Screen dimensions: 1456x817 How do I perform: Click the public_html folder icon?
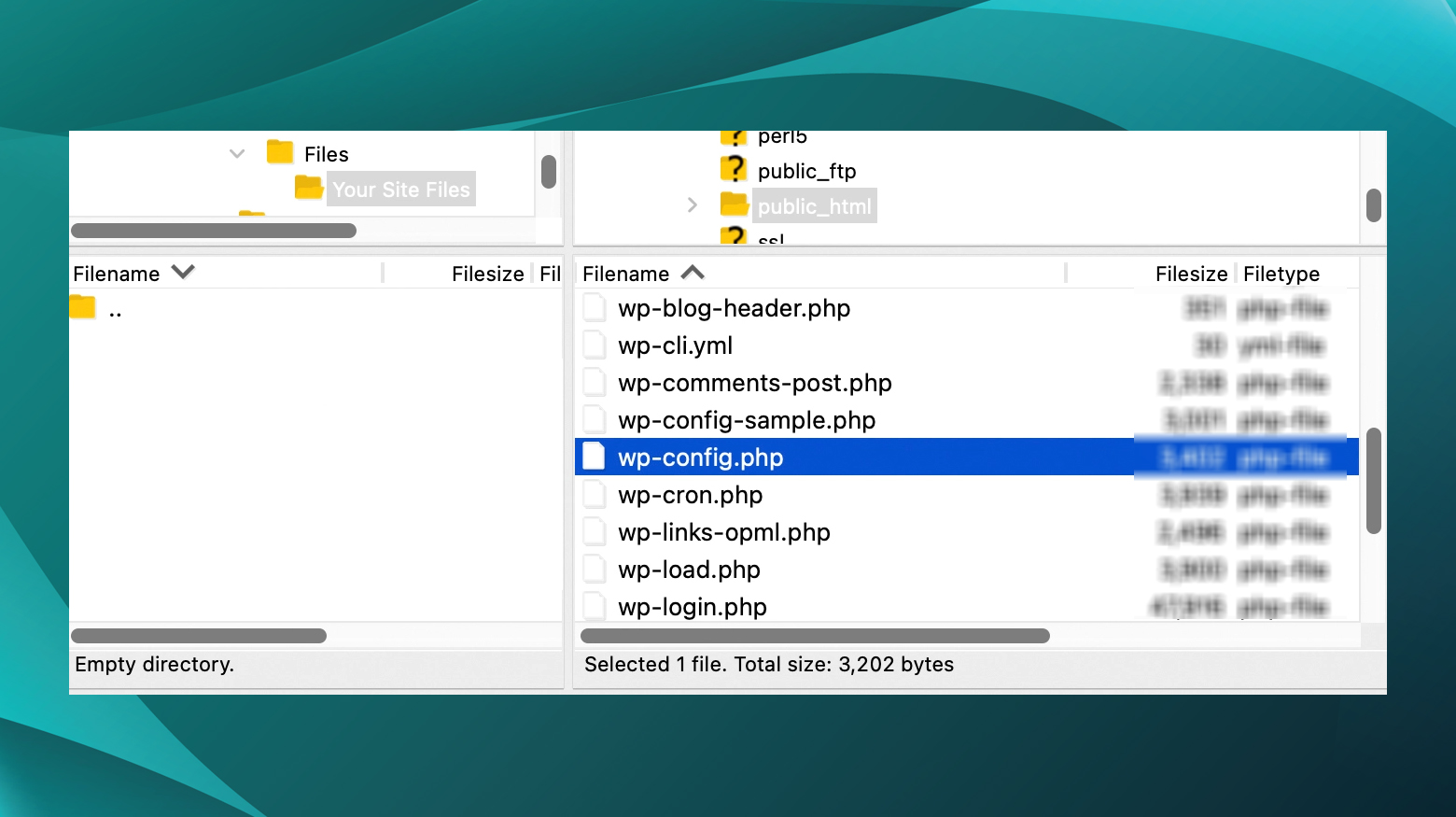[735, 204]
